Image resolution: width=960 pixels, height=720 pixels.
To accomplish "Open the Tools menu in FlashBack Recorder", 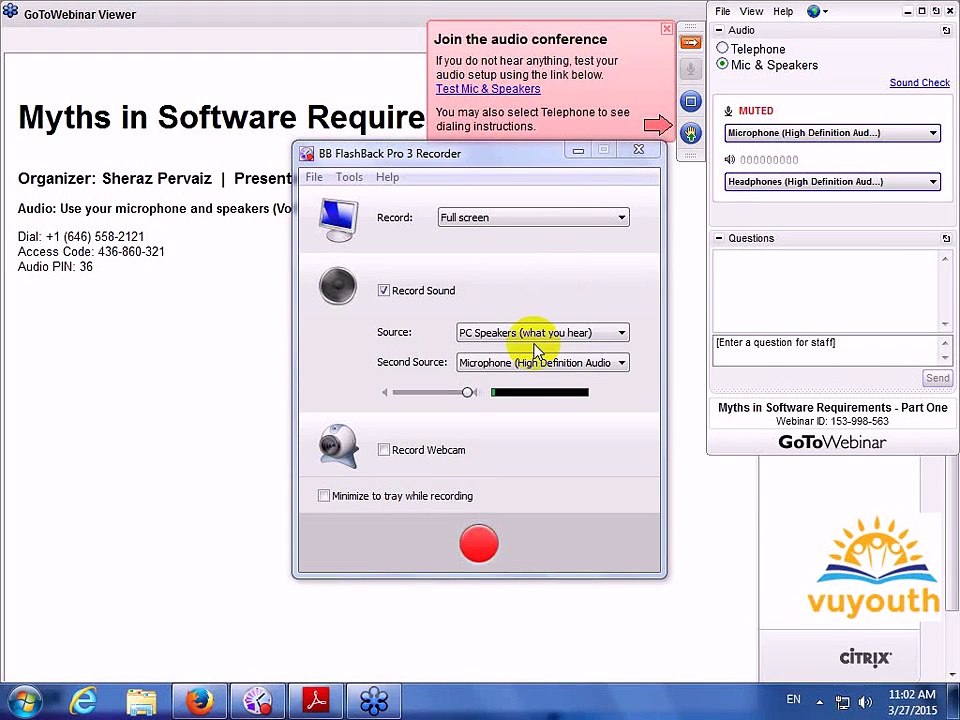I will pos(349,177).
